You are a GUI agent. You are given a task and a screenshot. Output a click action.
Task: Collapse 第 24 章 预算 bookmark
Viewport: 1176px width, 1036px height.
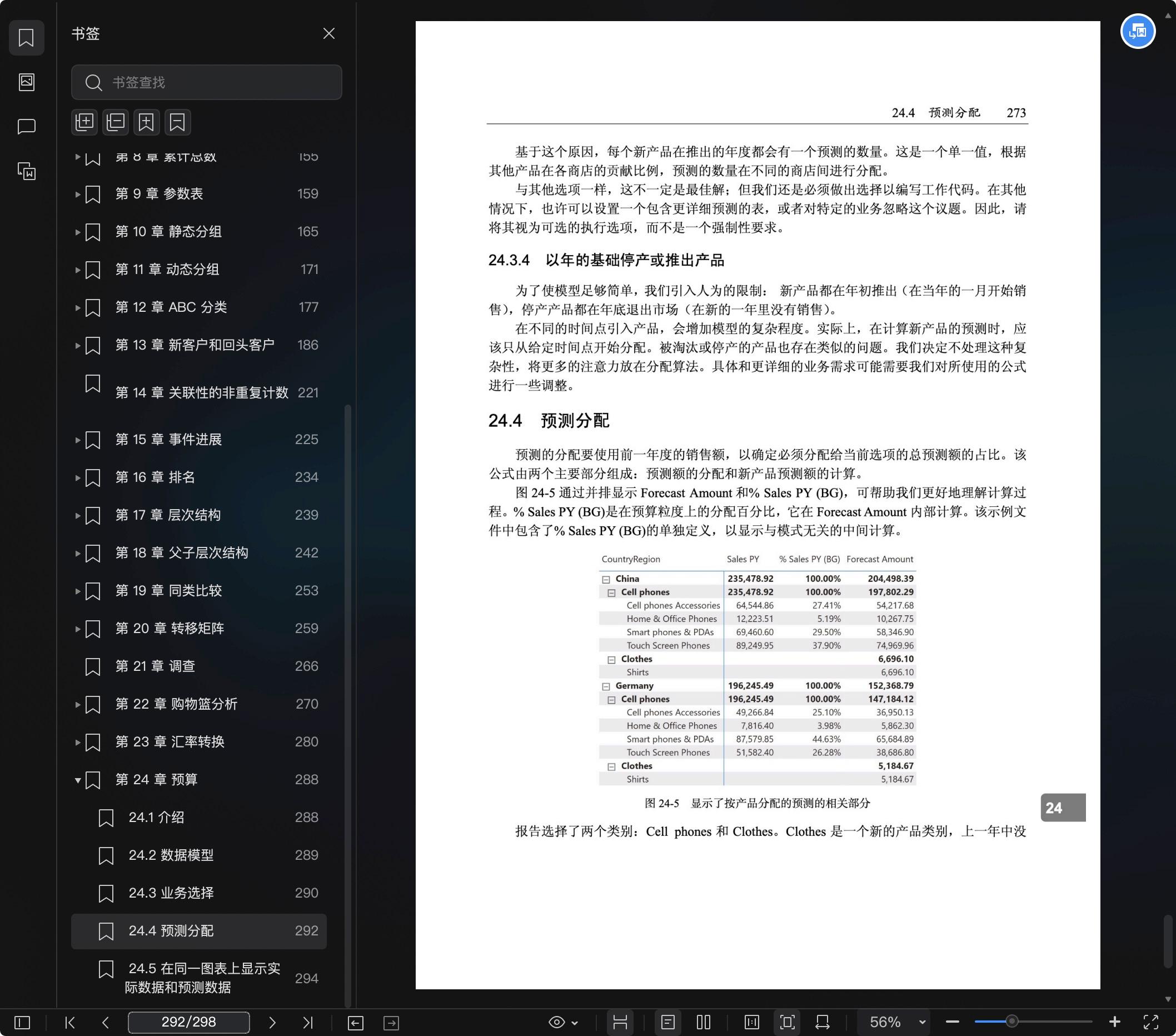tap(78, 780)
